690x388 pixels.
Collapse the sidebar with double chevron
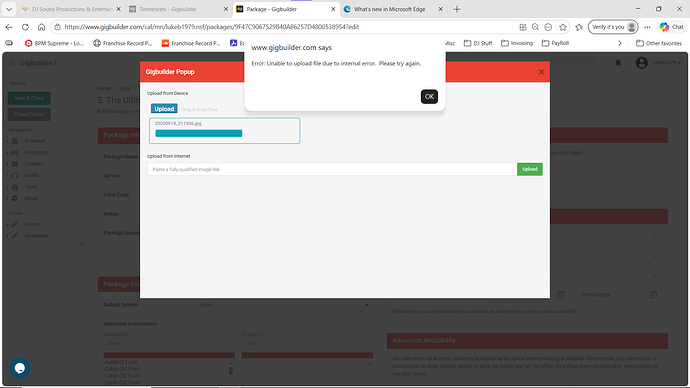click(81, 244)
